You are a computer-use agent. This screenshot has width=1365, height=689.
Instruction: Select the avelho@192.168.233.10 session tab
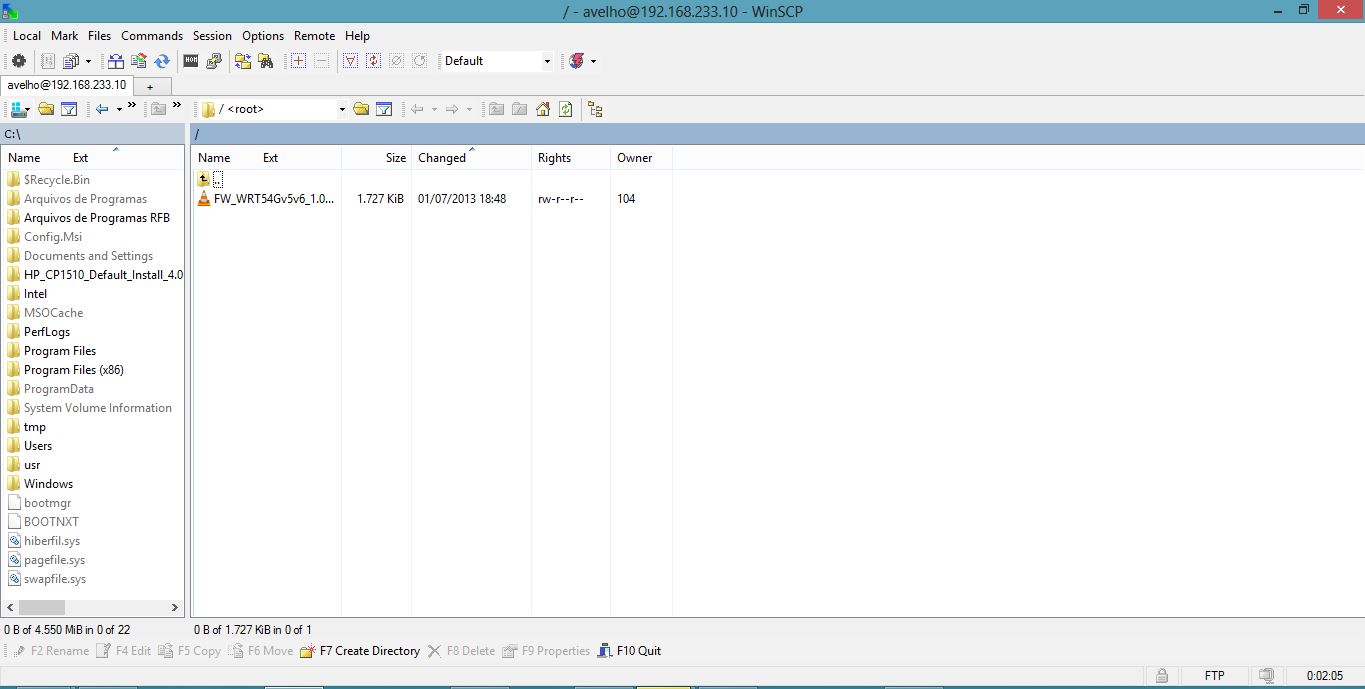[x=66, y=85]
